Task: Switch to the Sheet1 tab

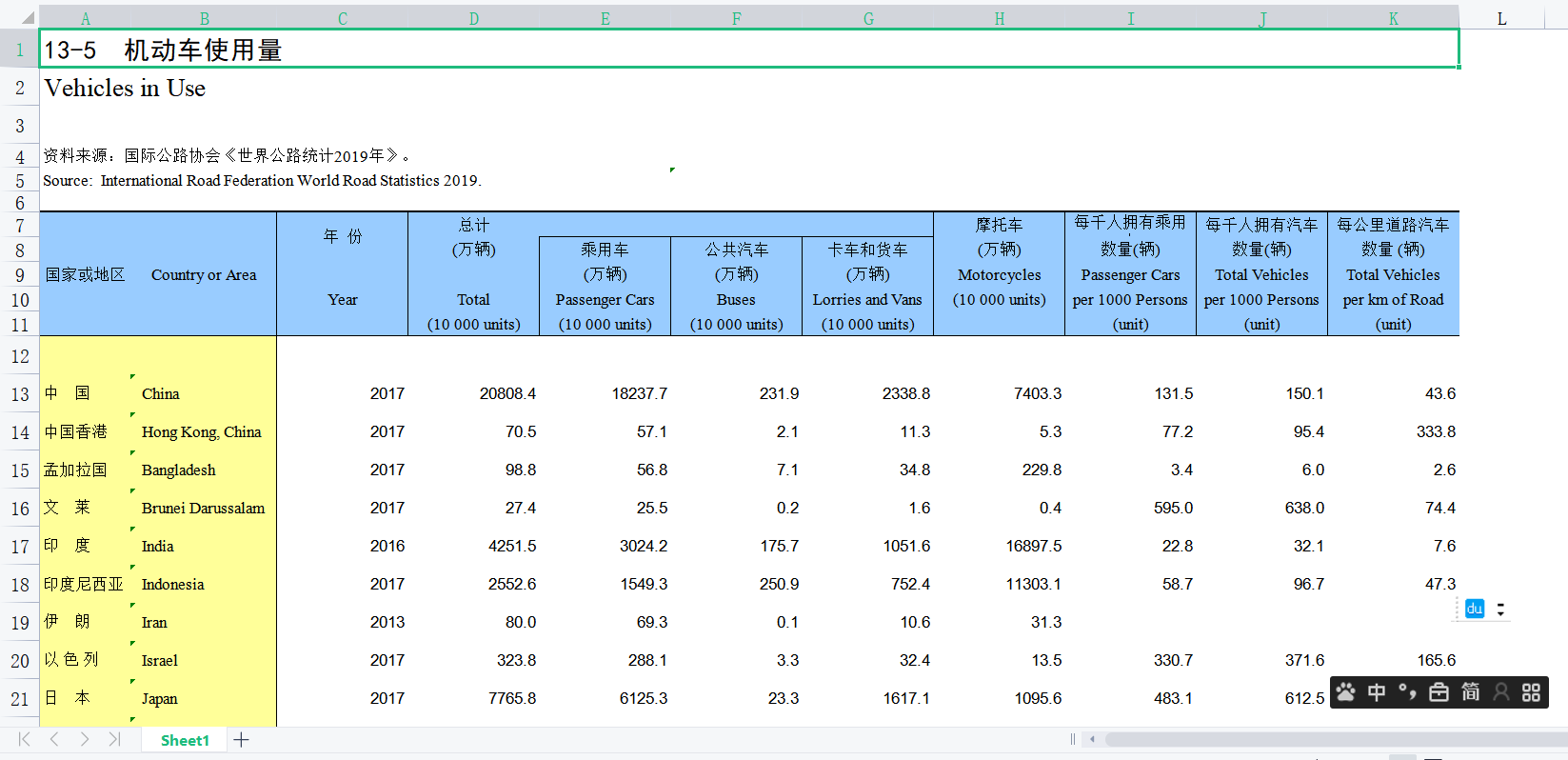Action: coord(185,740)
